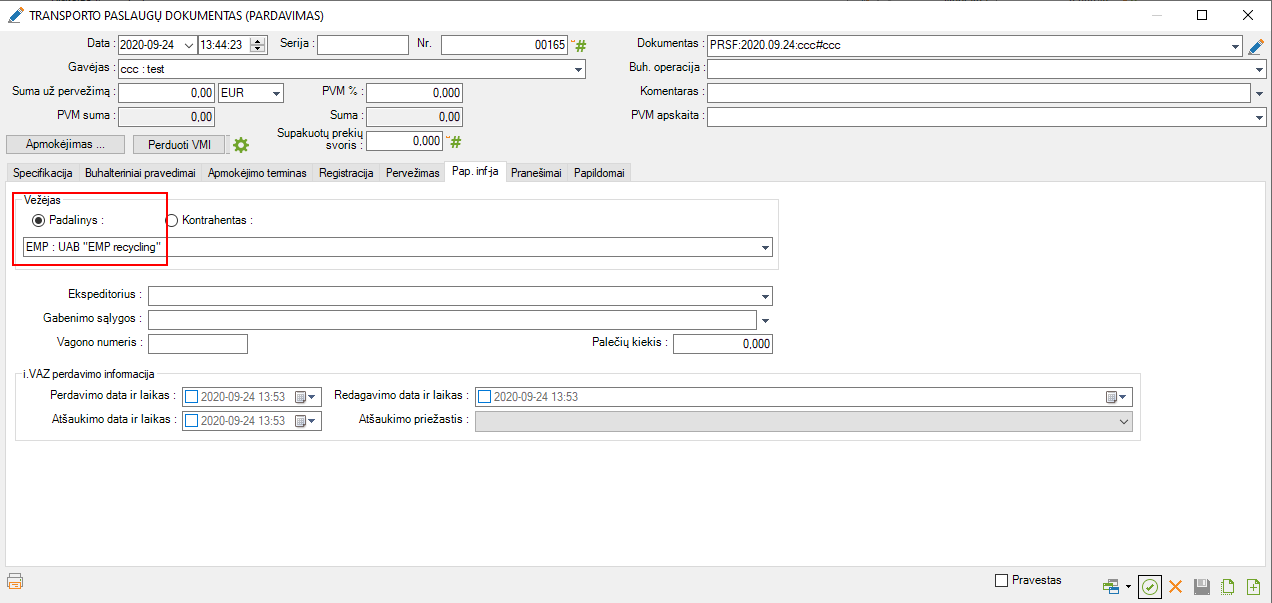Click the Palečių kiekis input field
Image resolution: width=1272 pixels, height=603 pixels.
[723, 344]
